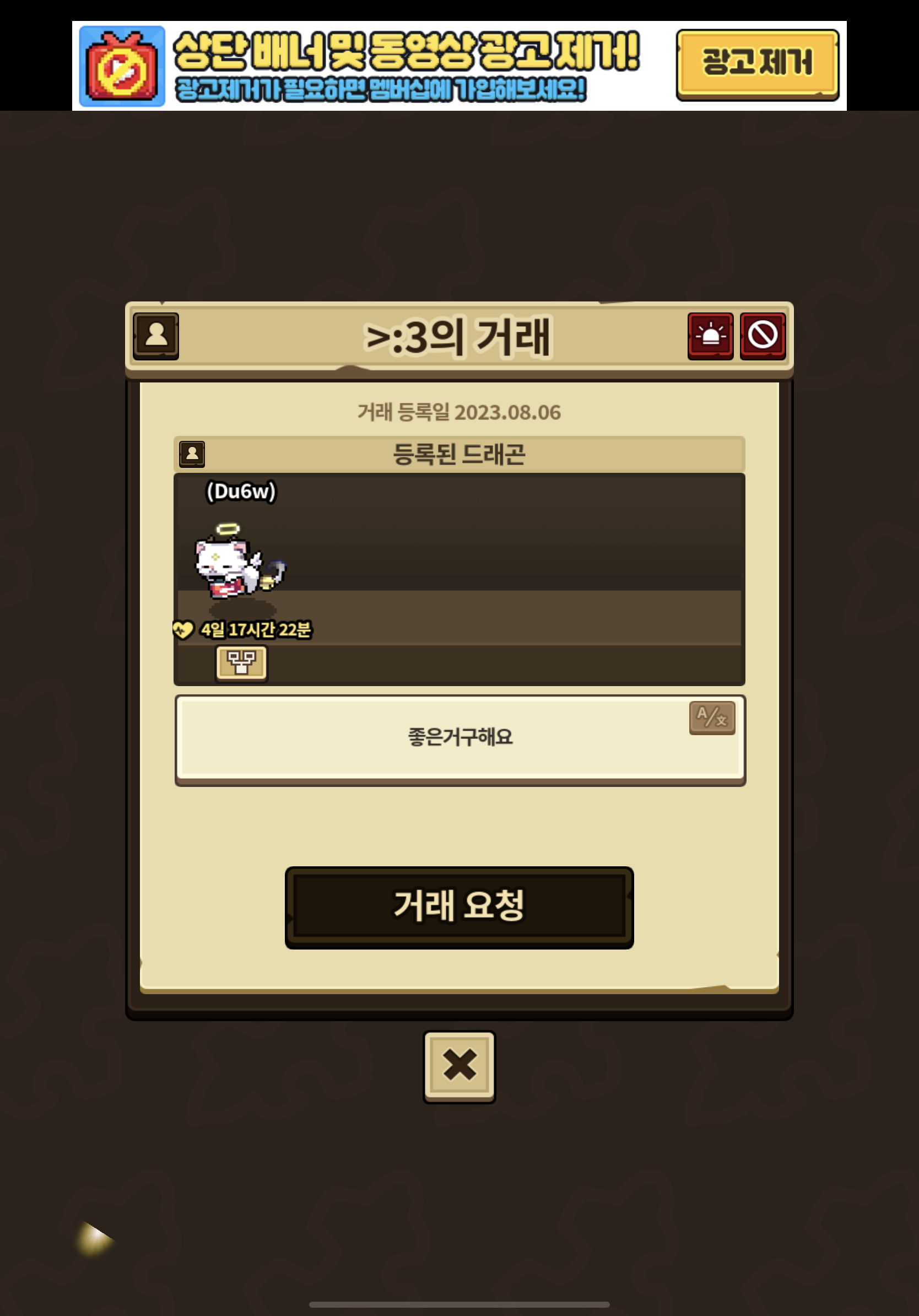Open the trader's profile icon in header
This screenshot has width=919, height=1316.
[x=156, y=336]
